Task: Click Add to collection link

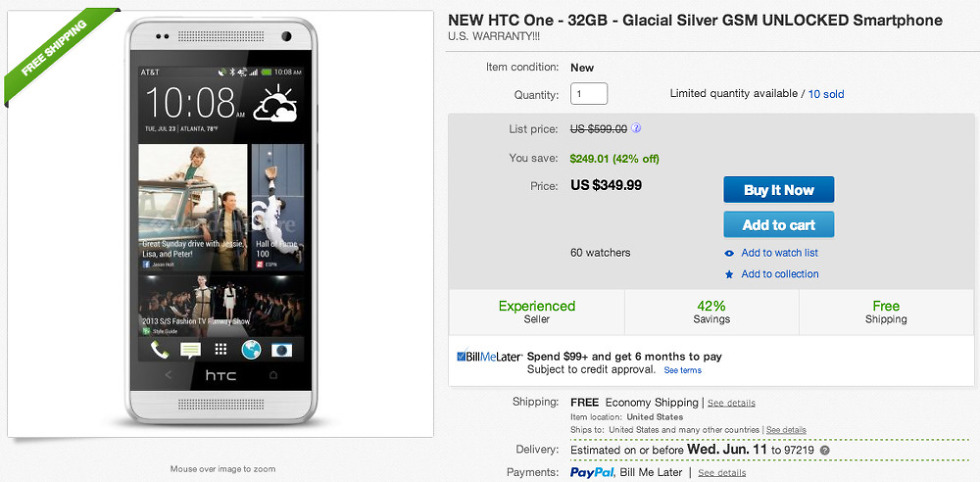Action: click(779, 274)
